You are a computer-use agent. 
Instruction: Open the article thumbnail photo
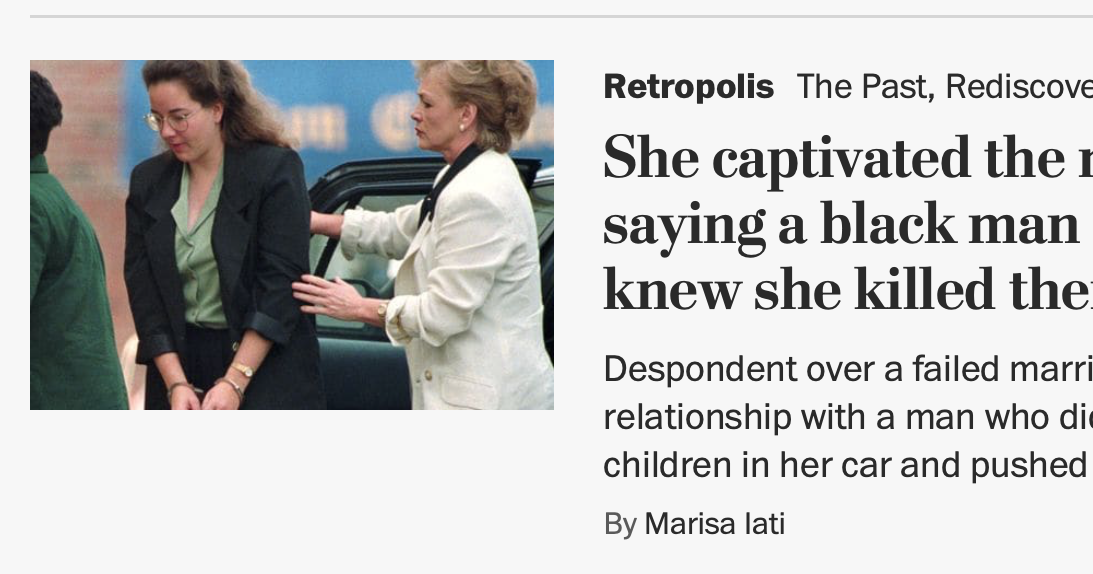[x=291, y=234]
